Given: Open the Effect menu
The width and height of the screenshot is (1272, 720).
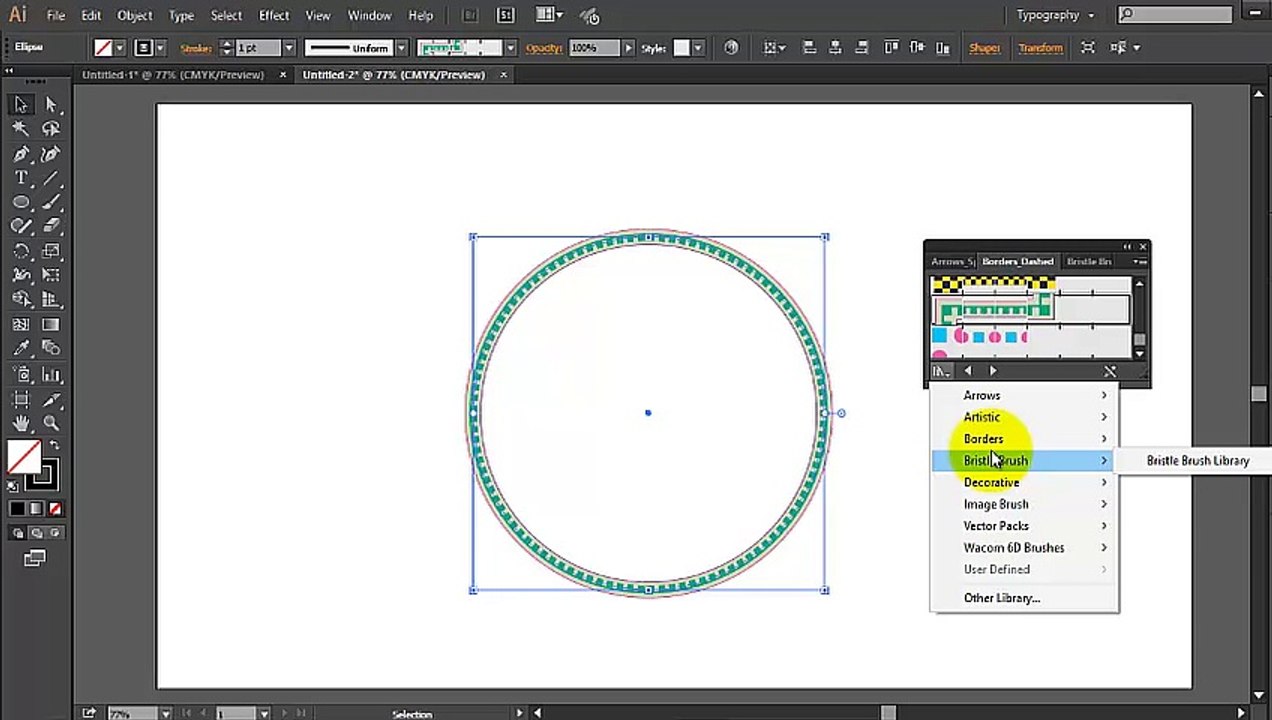Looking at the screenshot, I should click(x=273, y=15).
